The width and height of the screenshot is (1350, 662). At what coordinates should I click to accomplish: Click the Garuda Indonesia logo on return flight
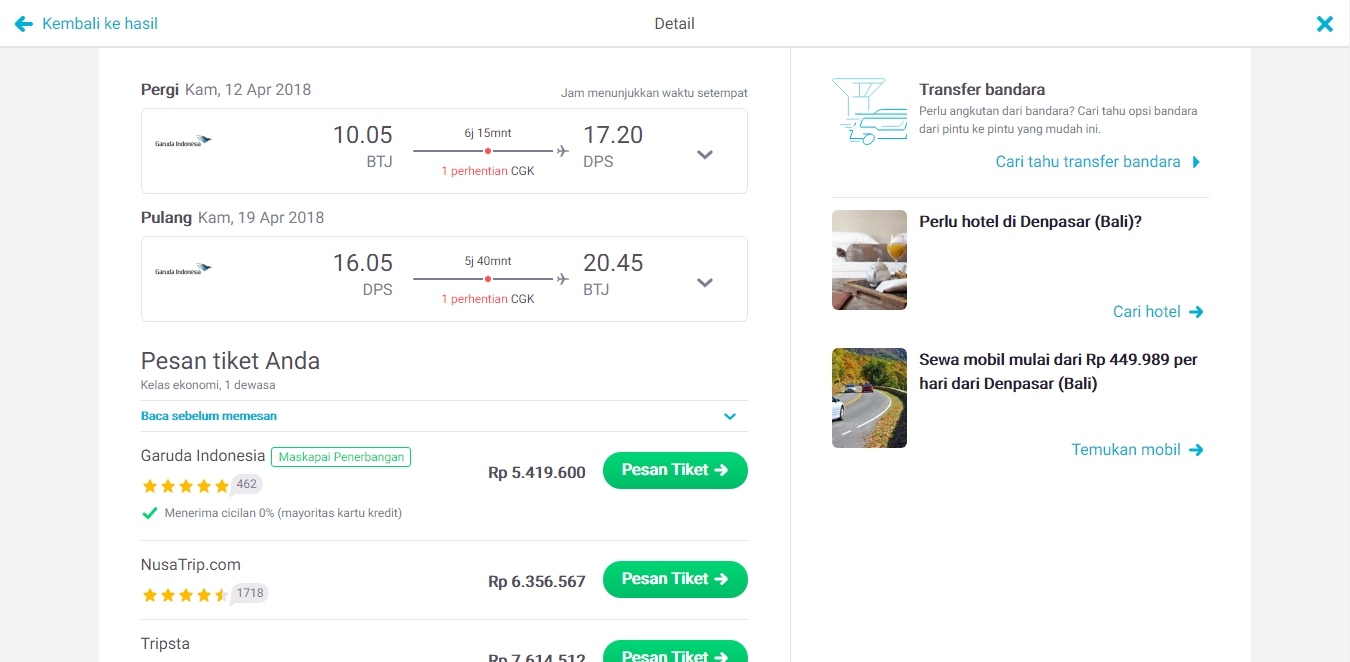pyautogui.click(x=183, y=270)
